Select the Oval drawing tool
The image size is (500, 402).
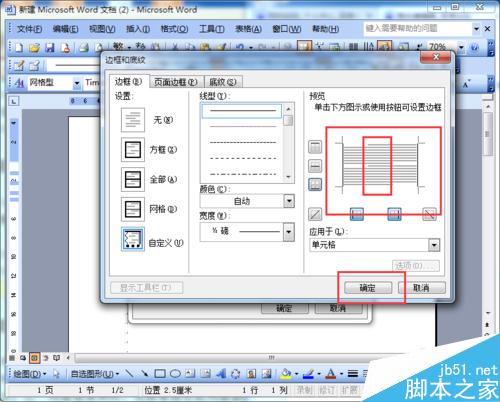point(175,374)
